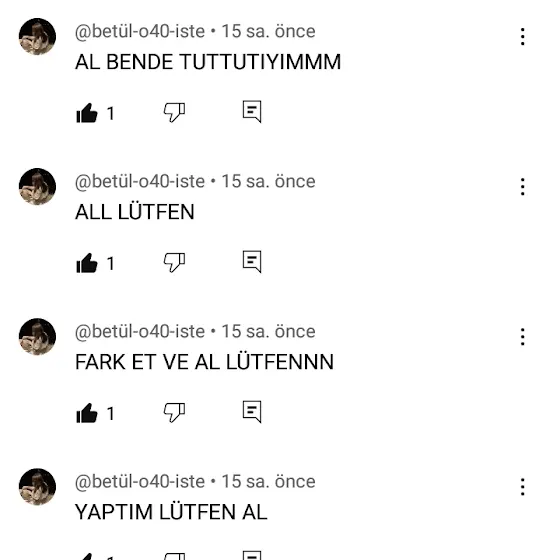This screenshot has width=560, height=560.
Task: Dislike the "AL BENDE TUTTUTIYIMMM" comment
Action: 174,112
